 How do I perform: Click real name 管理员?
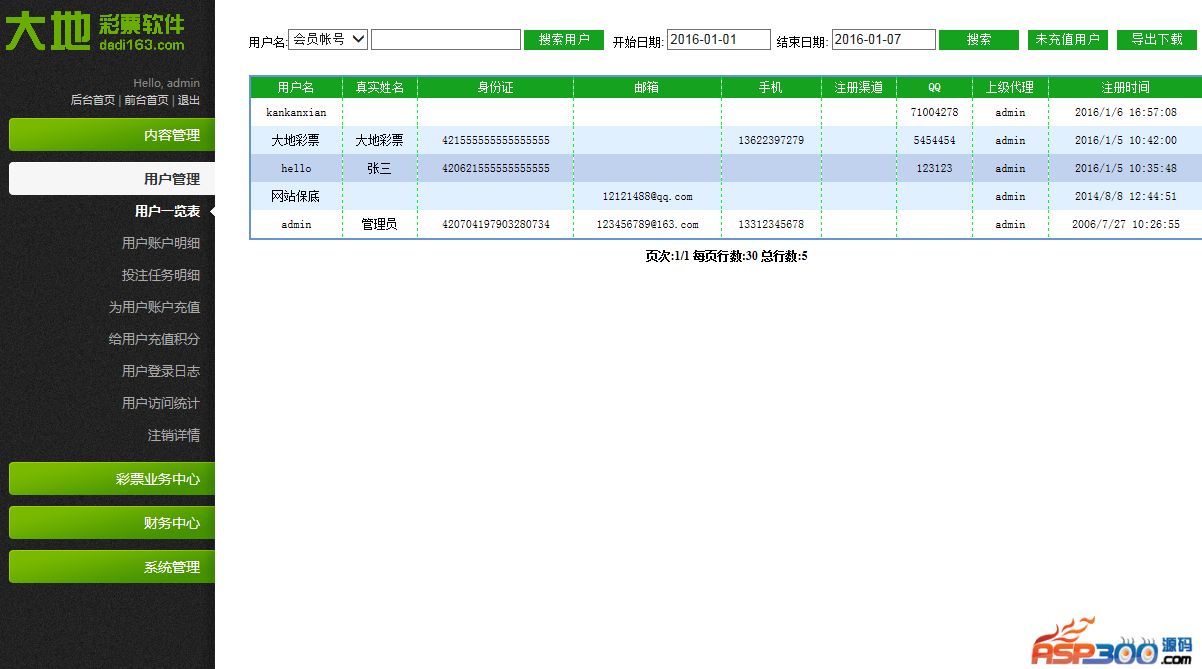pyautogui.click(x=380, y=225)
